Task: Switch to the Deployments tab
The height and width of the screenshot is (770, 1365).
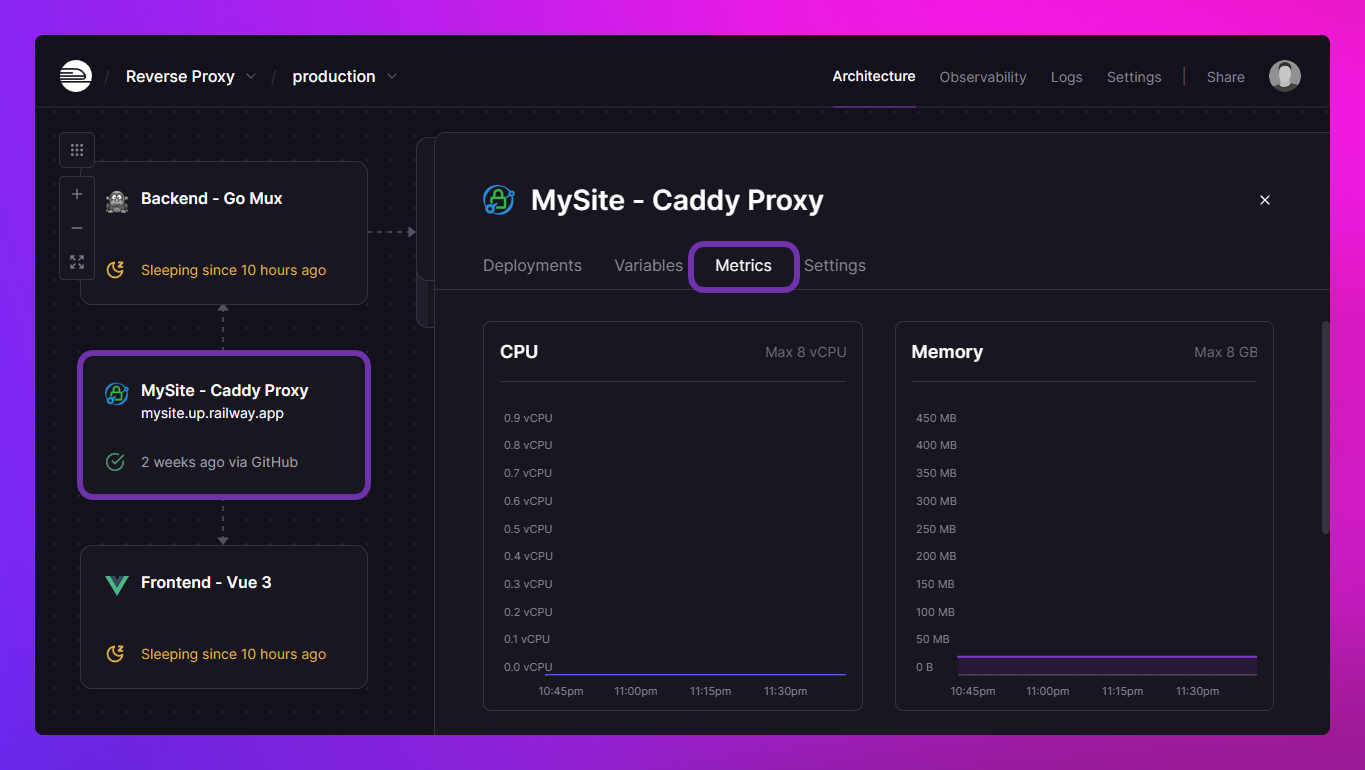Action: 532,265
